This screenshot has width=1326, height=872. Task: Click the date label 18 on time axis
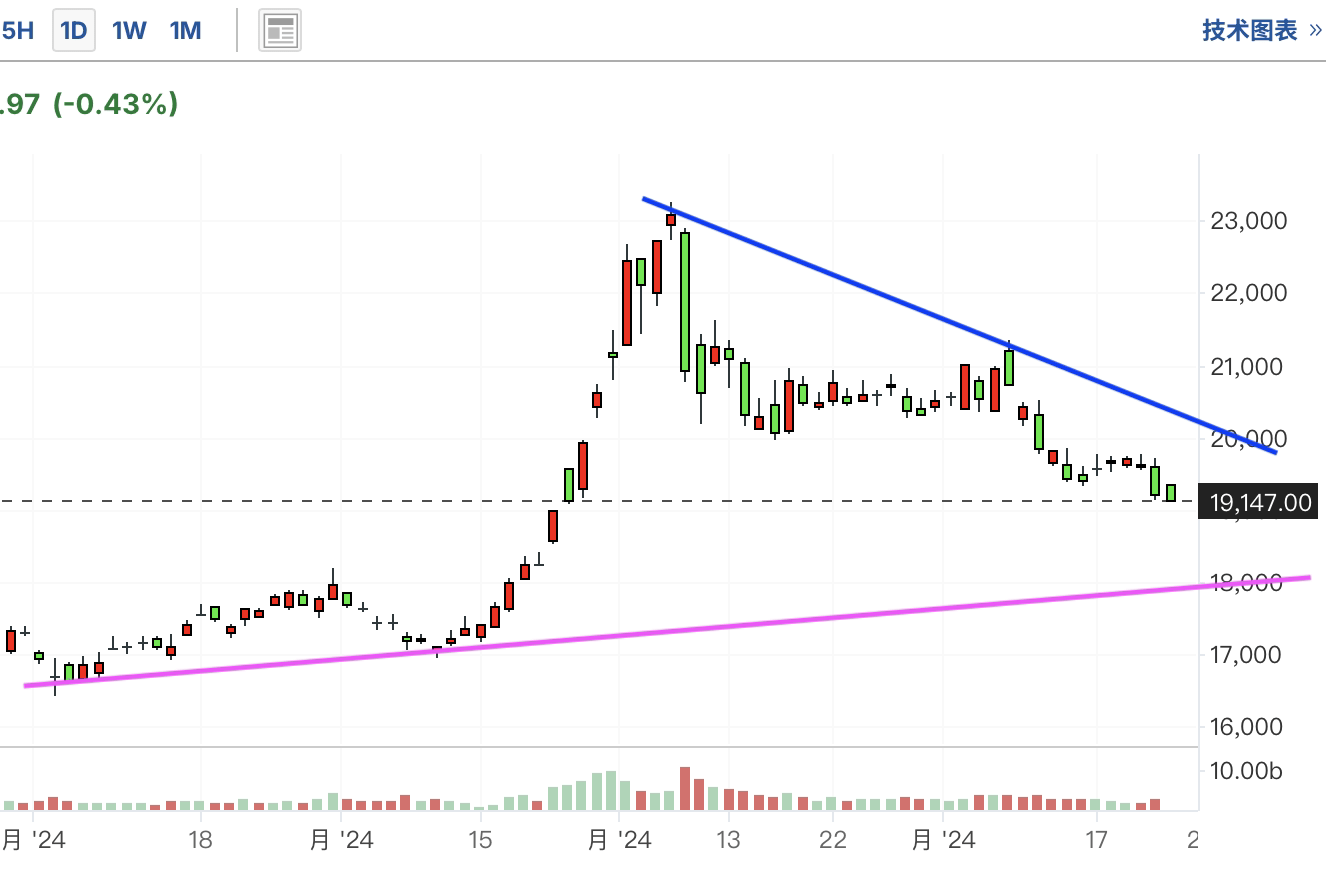(x=200, y=840)
